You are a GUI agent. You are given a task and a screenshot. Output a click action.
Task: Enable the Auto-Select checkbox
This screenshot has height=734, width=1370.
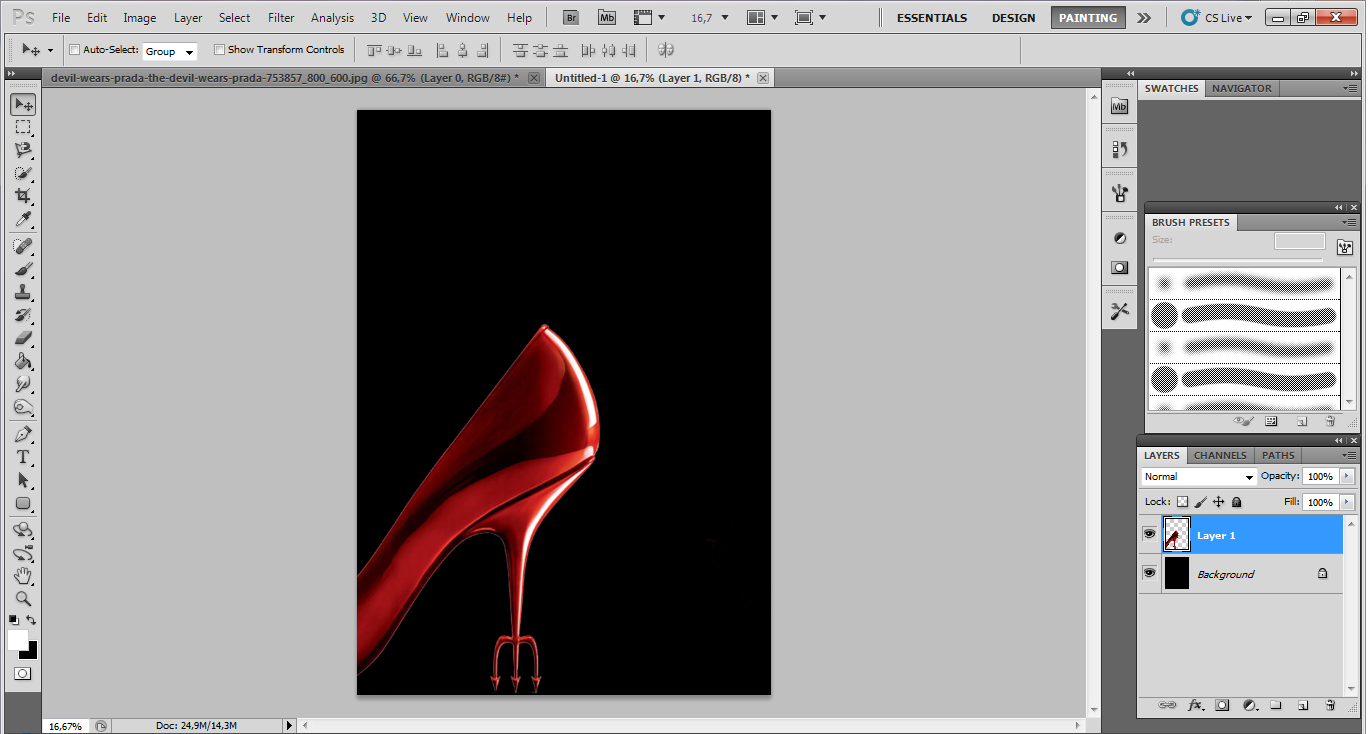[75, 50]
